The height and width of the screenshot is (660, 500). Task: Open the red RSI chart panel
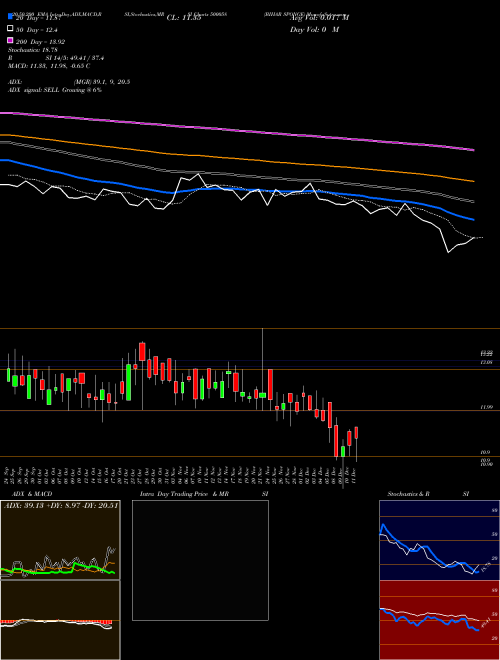(439, 620)
